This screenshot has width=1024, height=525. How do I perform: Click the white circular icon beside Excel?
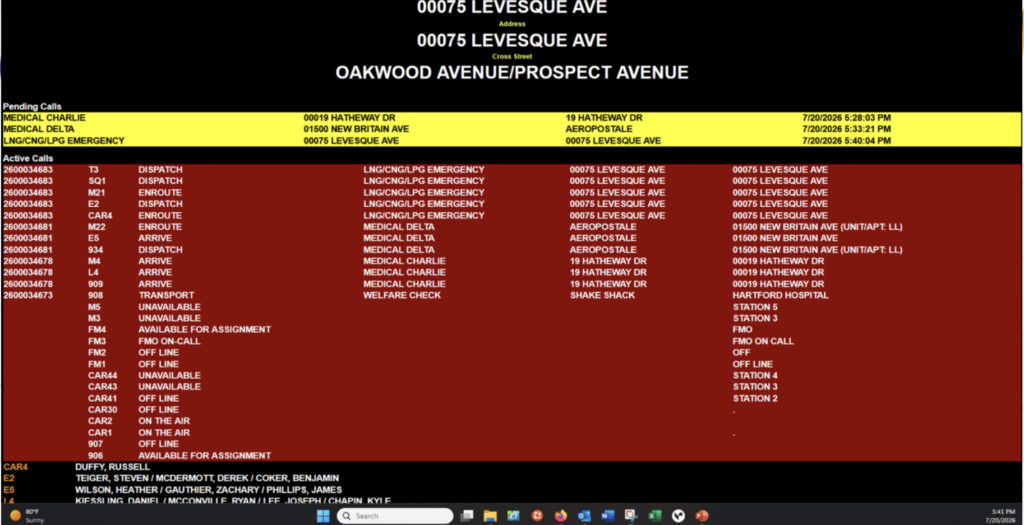click(x=679, y=516)
